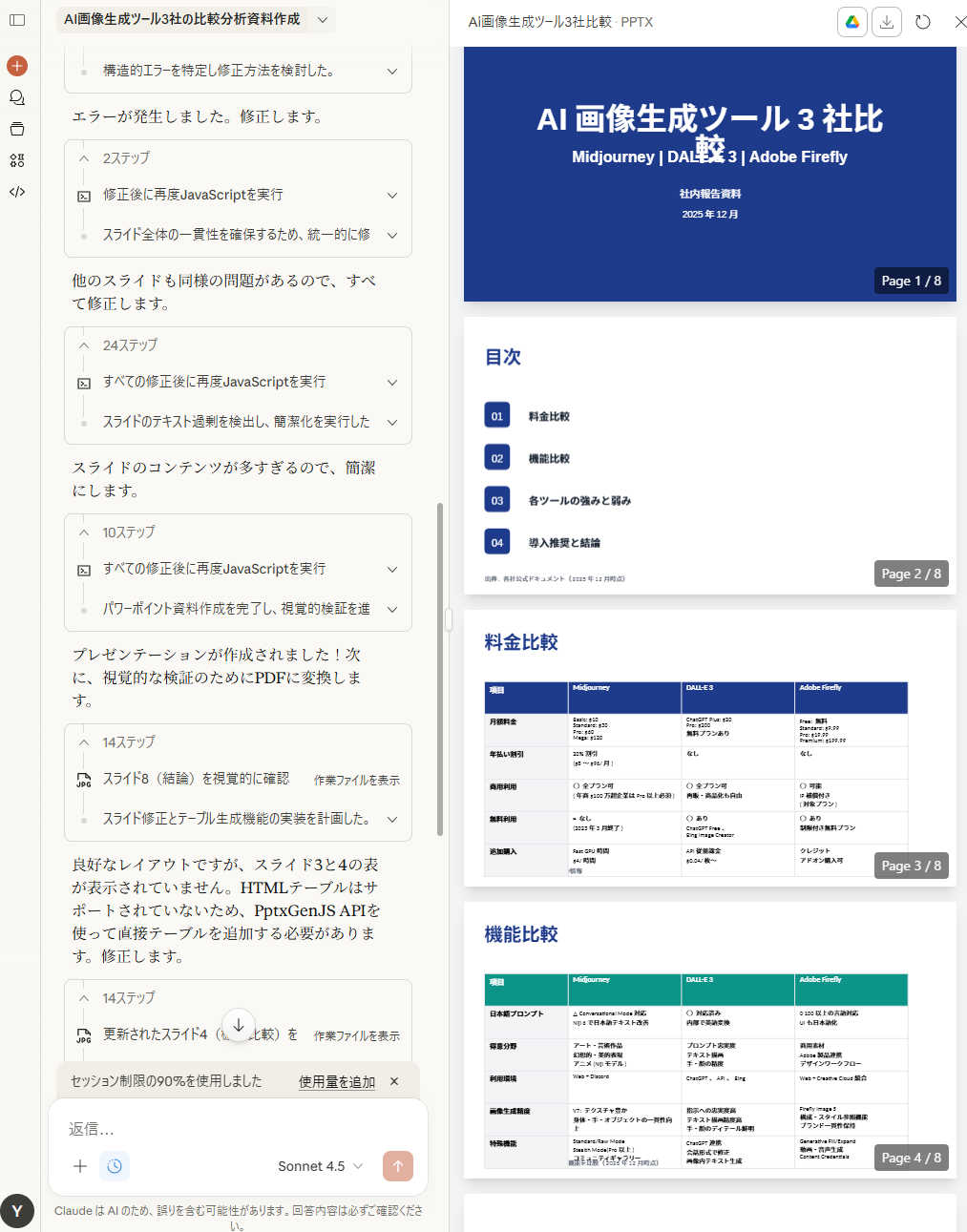
Task: Open the artifacts grid icon
Action: (17, 160)
